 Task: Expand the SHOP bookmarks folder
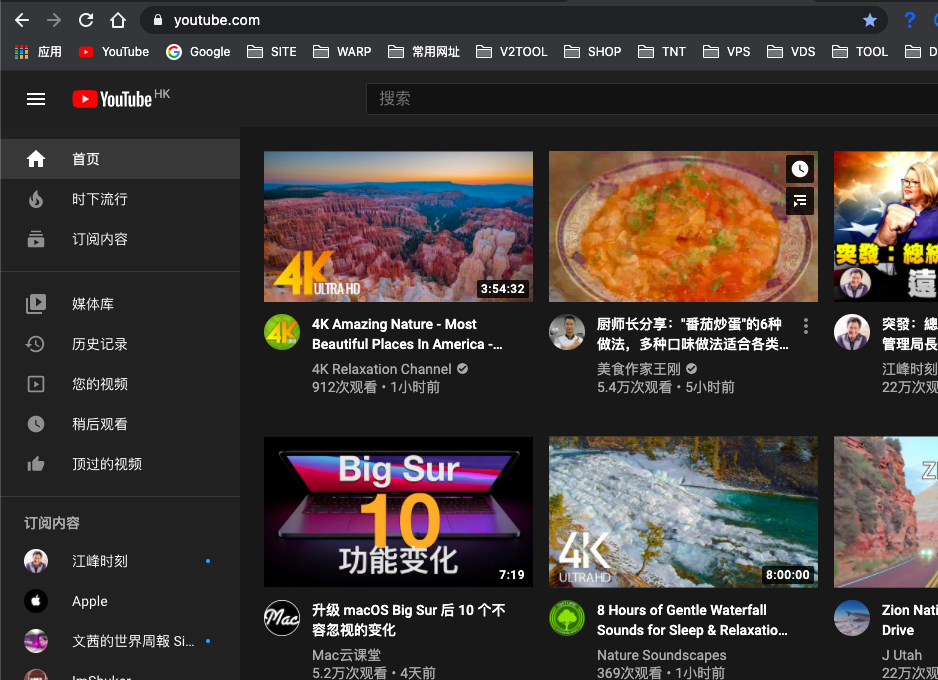coord(602,51)
